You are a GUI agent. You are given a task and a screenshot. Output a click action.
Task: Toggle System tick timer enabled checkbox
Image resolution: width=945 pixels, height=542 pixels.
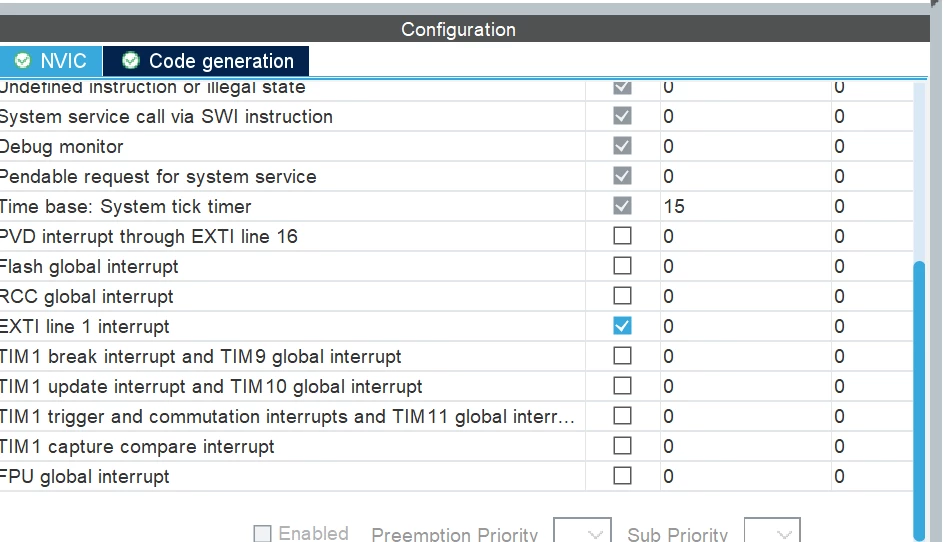622,206
